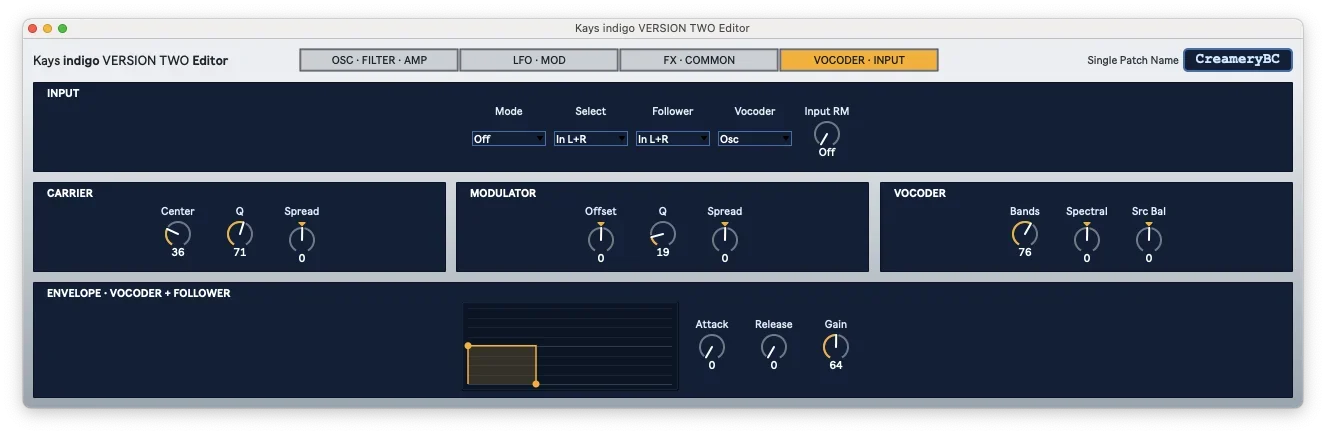Click the Input RM knob
Screen dimensions: 1326x435
coord(827,134)
